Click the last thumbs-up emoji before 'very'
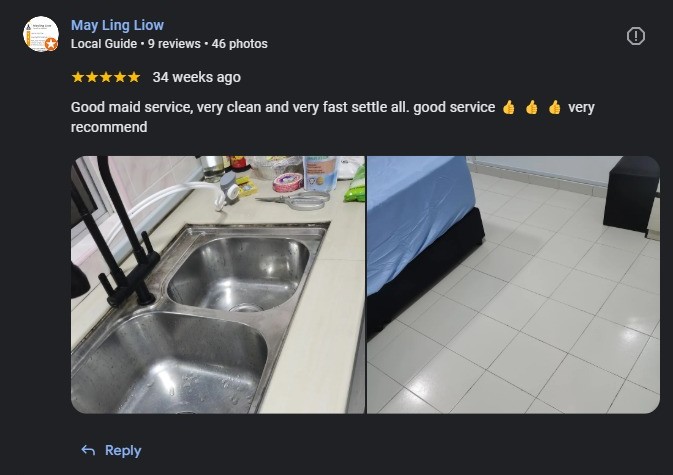 (x=555, y=107)
